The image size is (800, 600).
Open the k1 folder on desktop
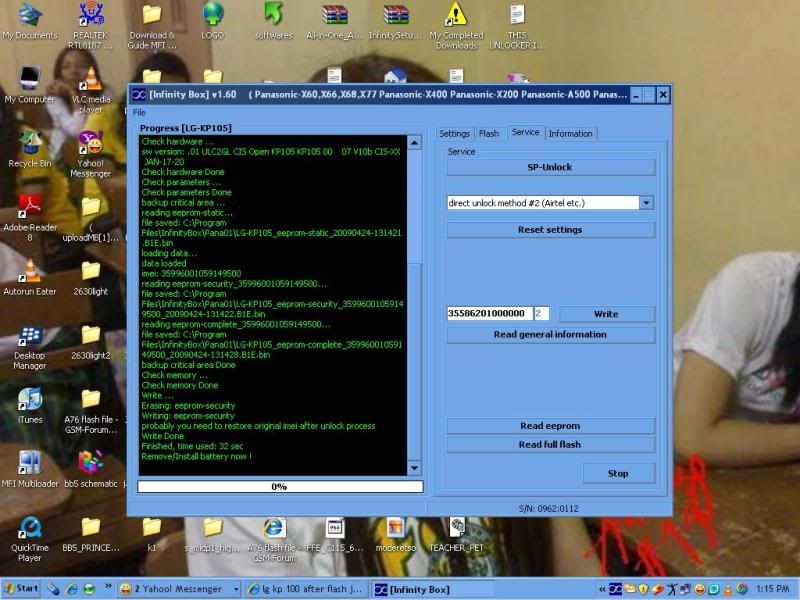[x=152, y=534]
